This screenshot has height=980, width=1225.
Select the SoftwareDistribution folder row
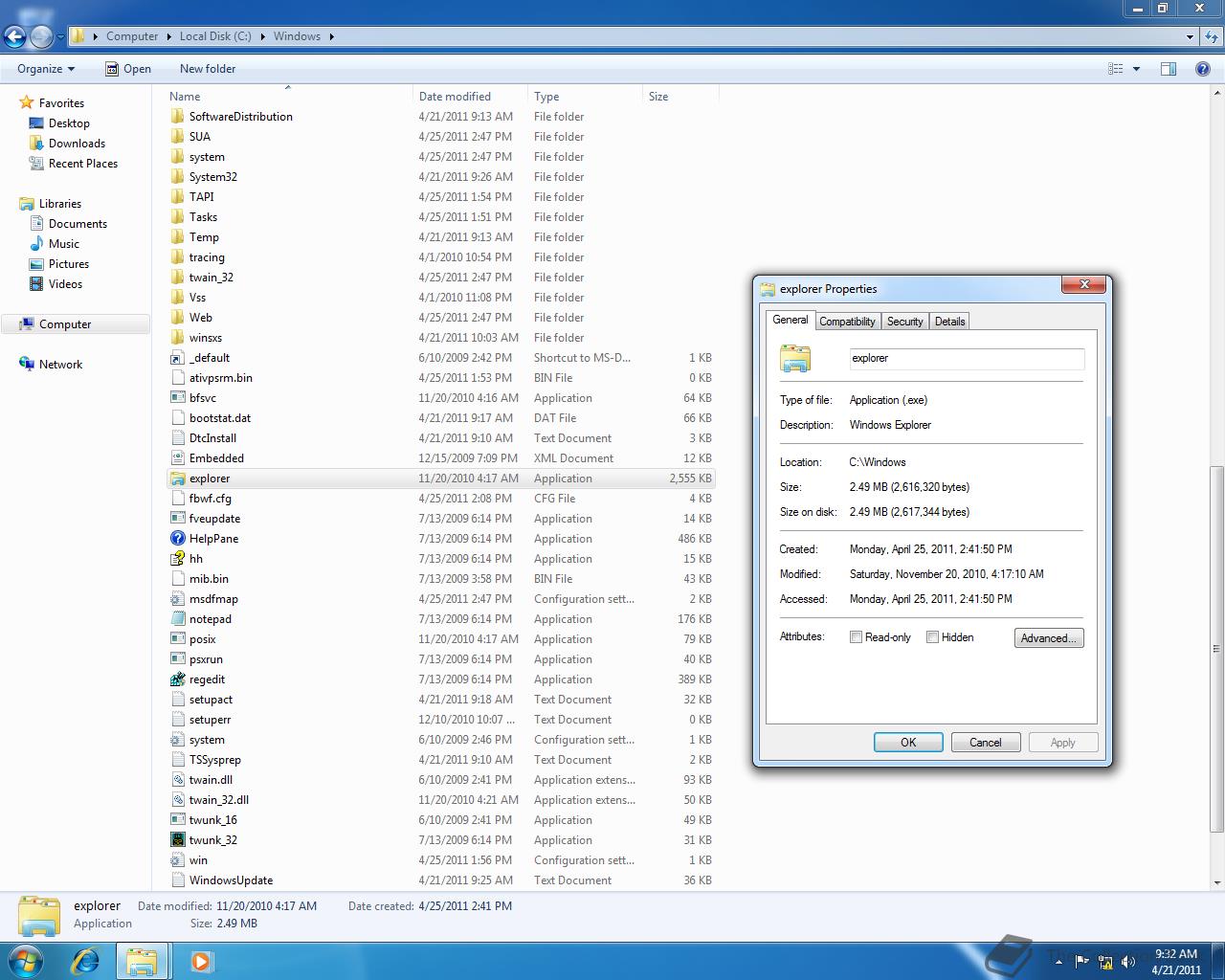click(440, 117)
